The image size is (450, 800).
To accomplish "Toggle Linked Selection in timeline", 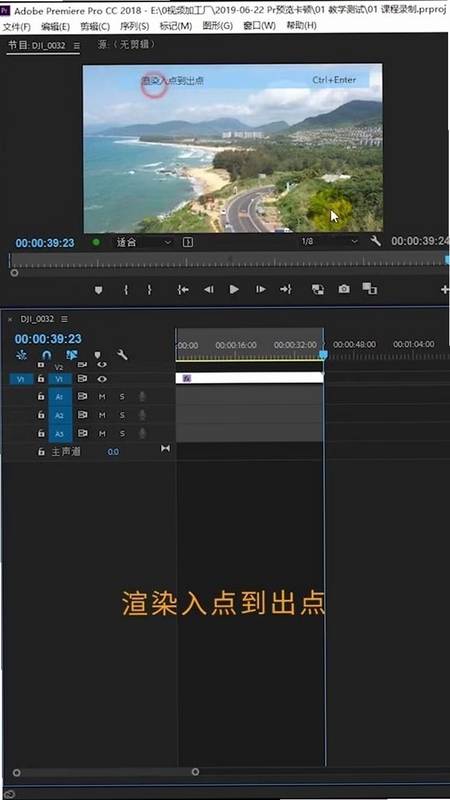I will (x=72, y=355).
